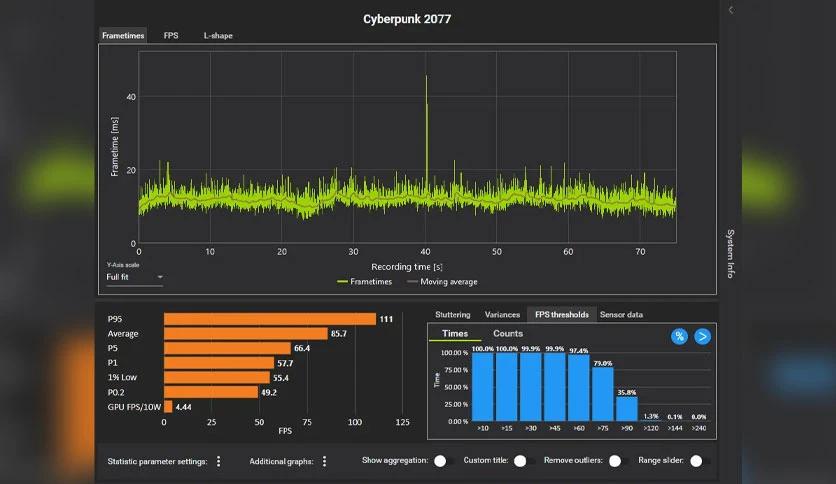The image size is (836, 484).
Task: Click the 'P0.2' row label
Action: (116, 392)
